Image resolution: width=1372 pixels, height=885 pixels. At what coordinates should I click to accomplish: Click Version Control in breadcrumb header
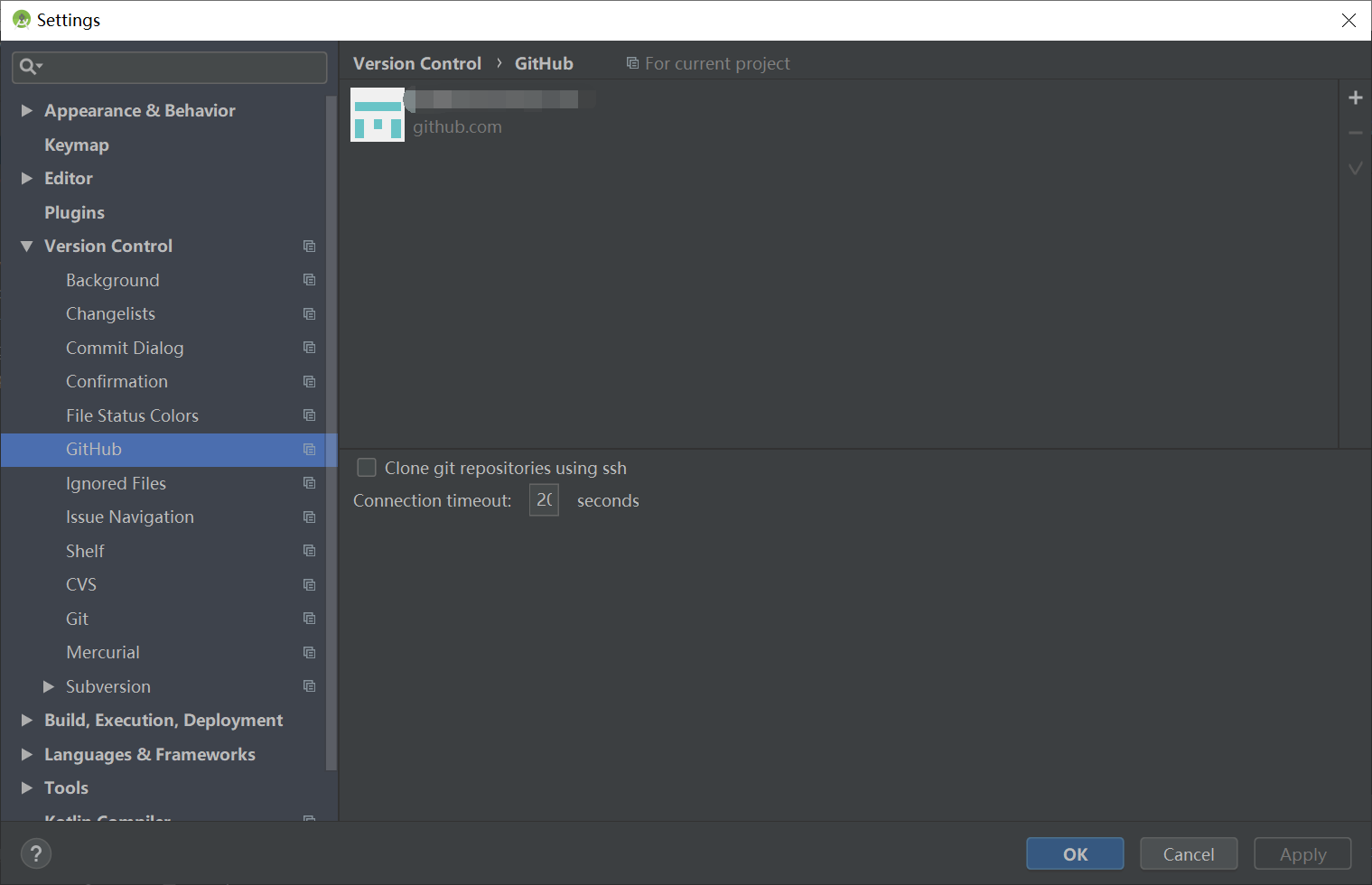pos(417,63)
